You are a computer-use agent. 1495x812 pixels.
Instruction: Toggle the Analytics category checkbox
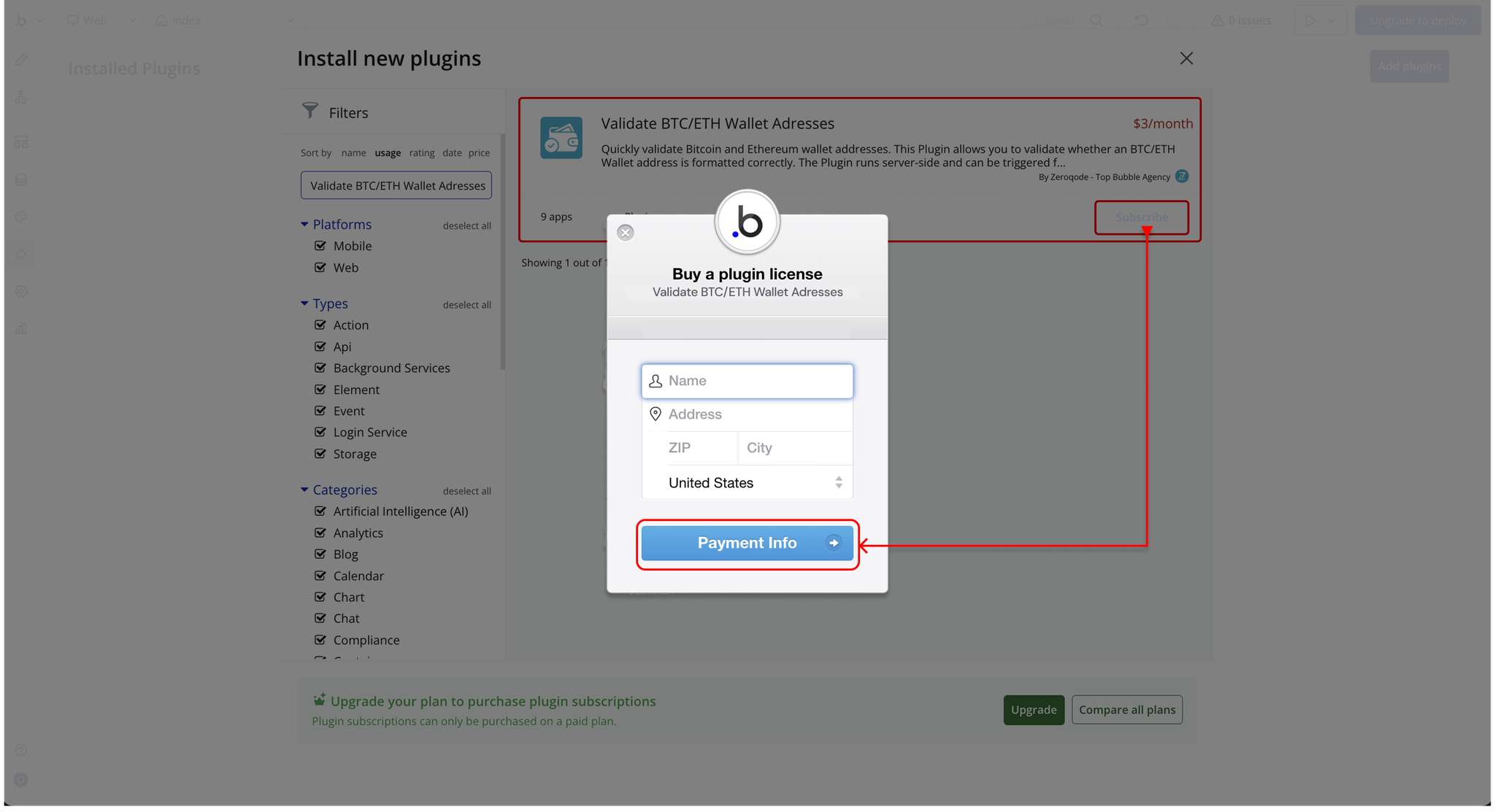[320, 533]
